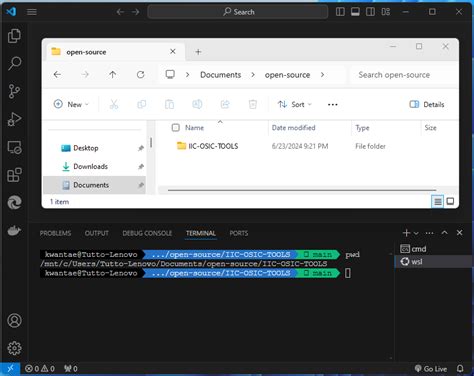Open the Run and Debug view
474x376 pixels.
pos(14,119)
